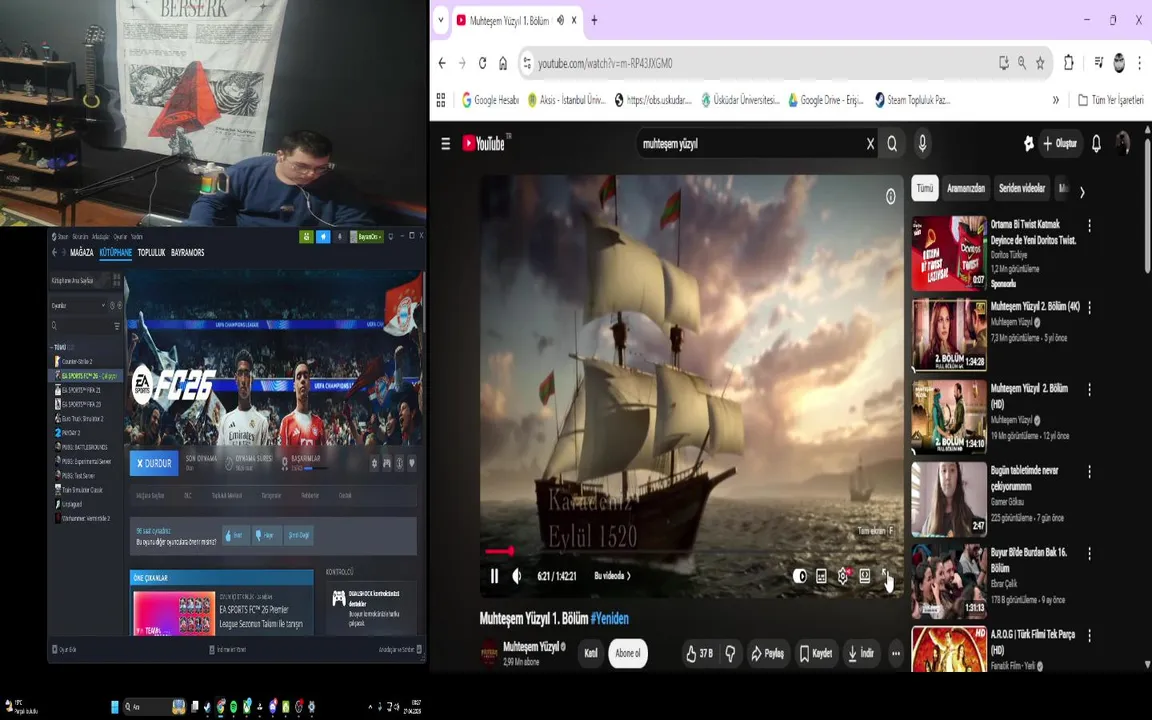This screenshot has width=1152, height=720.
Task: Click the Chrome address bar URL
Action: pos(605,64)
